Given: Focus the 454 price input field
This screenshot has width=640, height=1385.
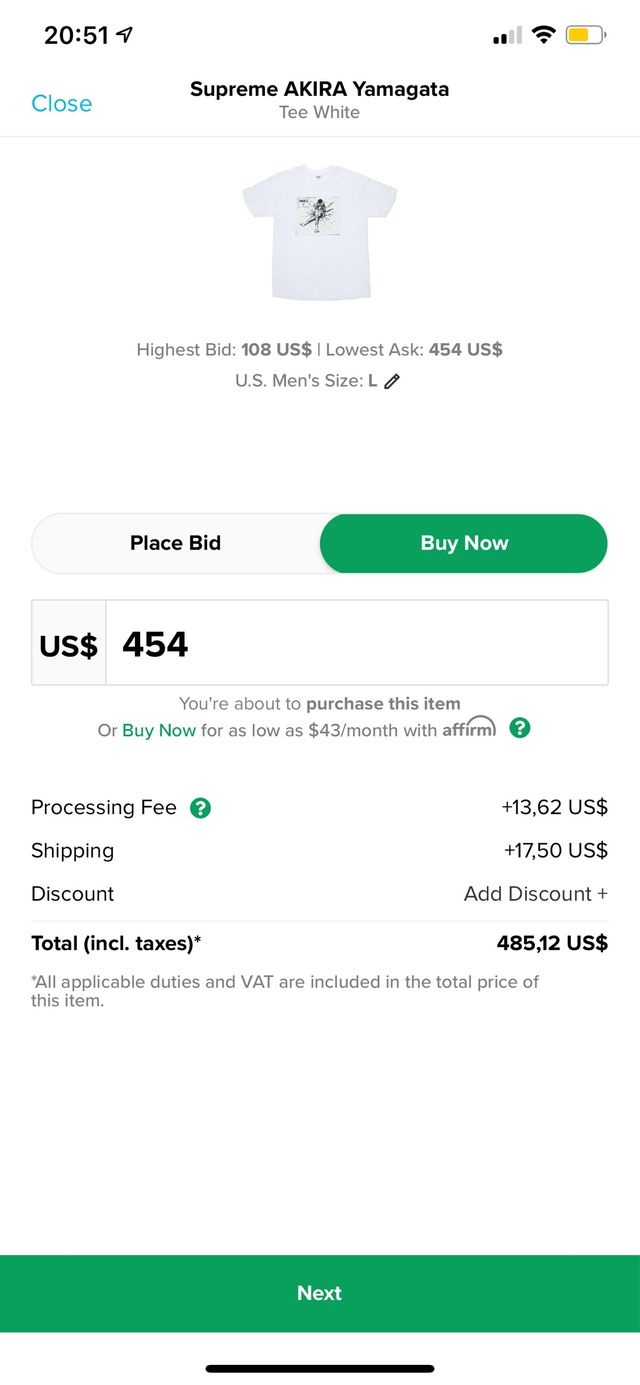Looking at the screenshot, I should click(x=356, y=645).
